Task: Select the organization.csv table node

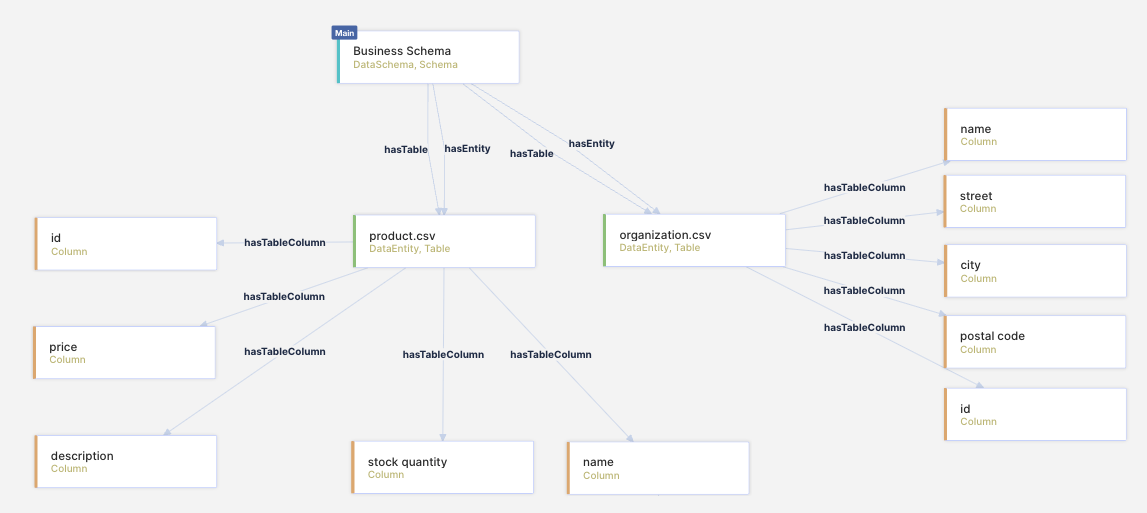Action: (x=694, y=240)
